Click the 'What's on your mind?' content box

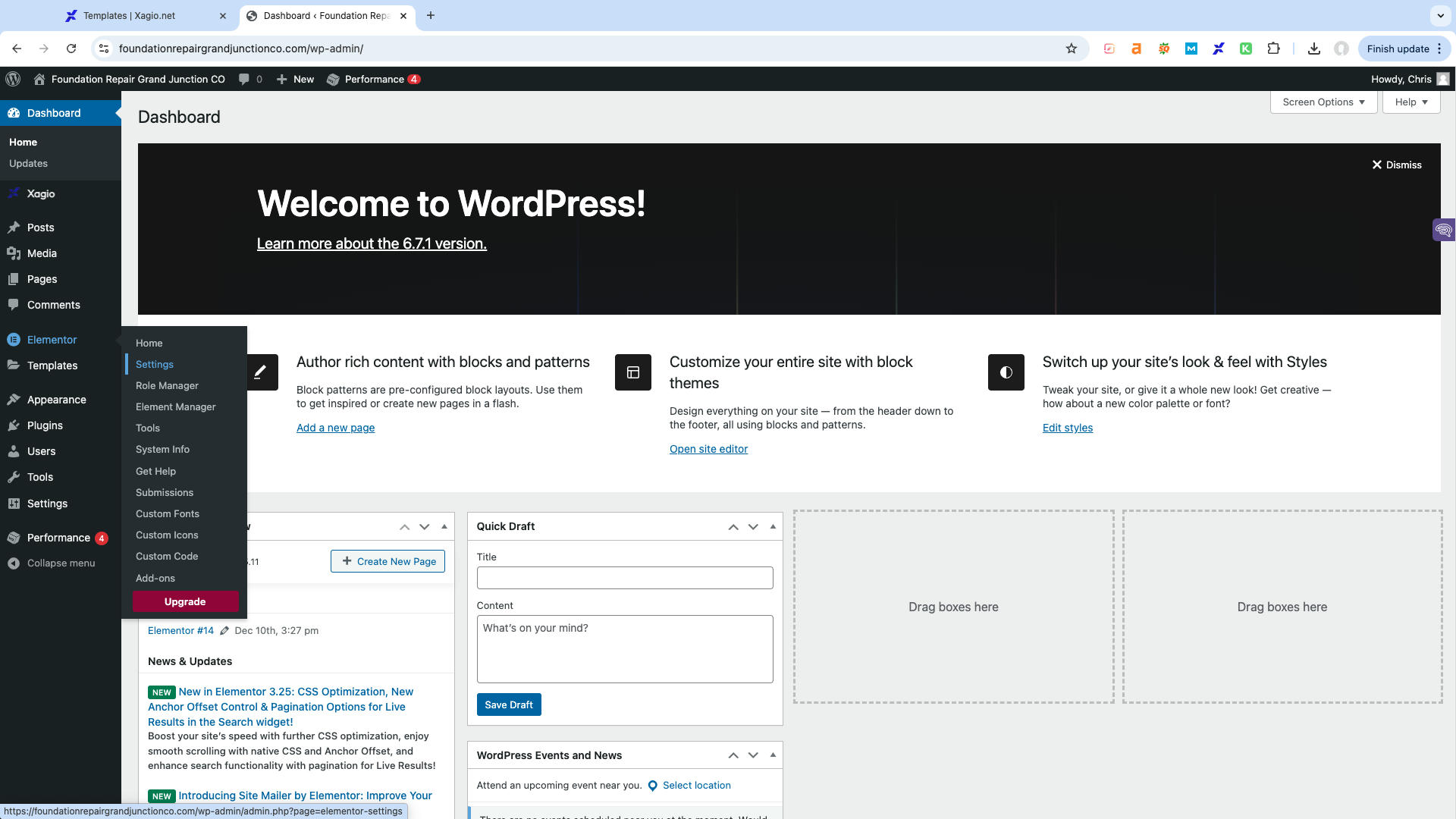(625, 649)
